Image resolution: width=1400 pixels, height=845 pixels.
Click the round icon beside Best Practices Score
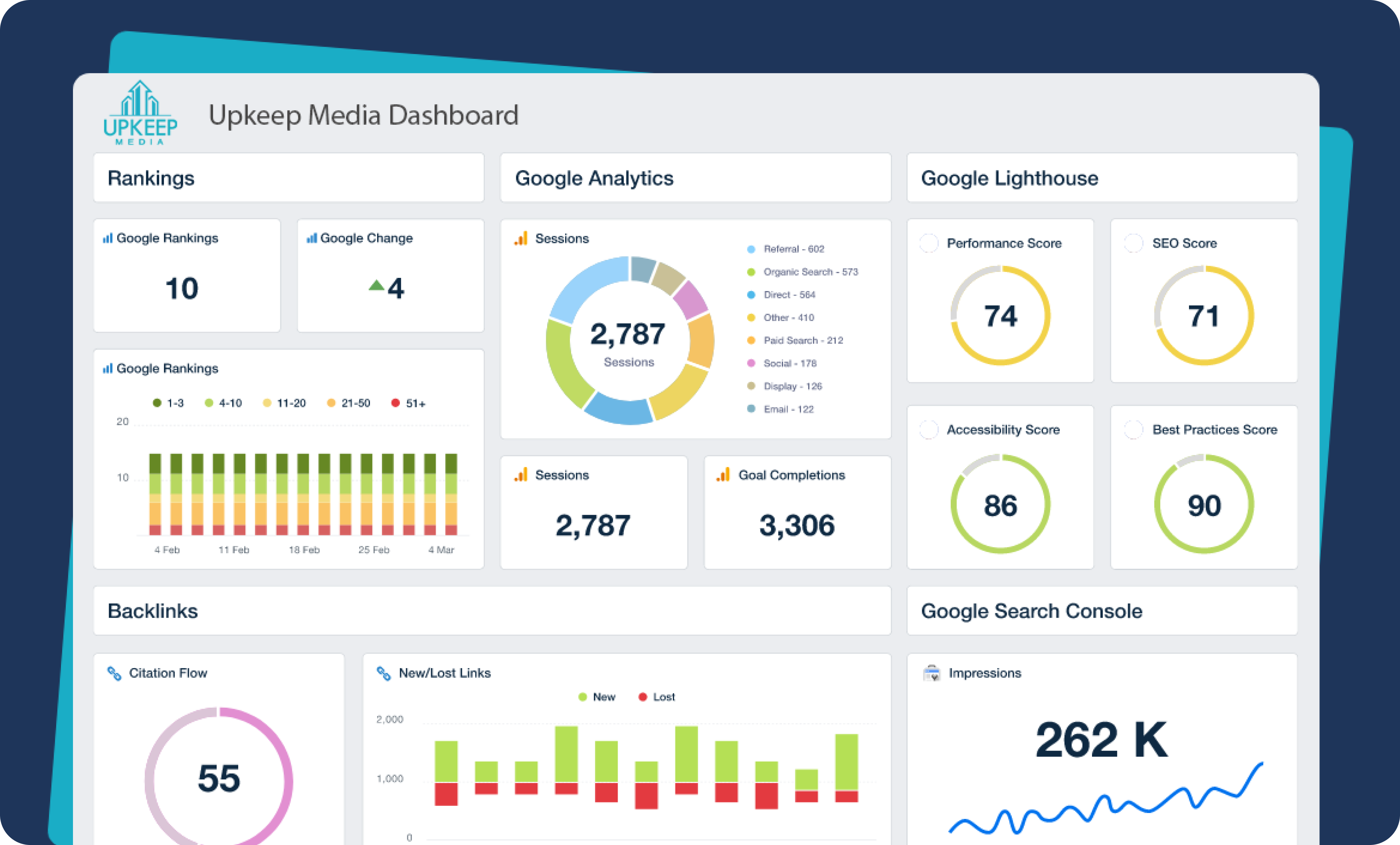1133,429
